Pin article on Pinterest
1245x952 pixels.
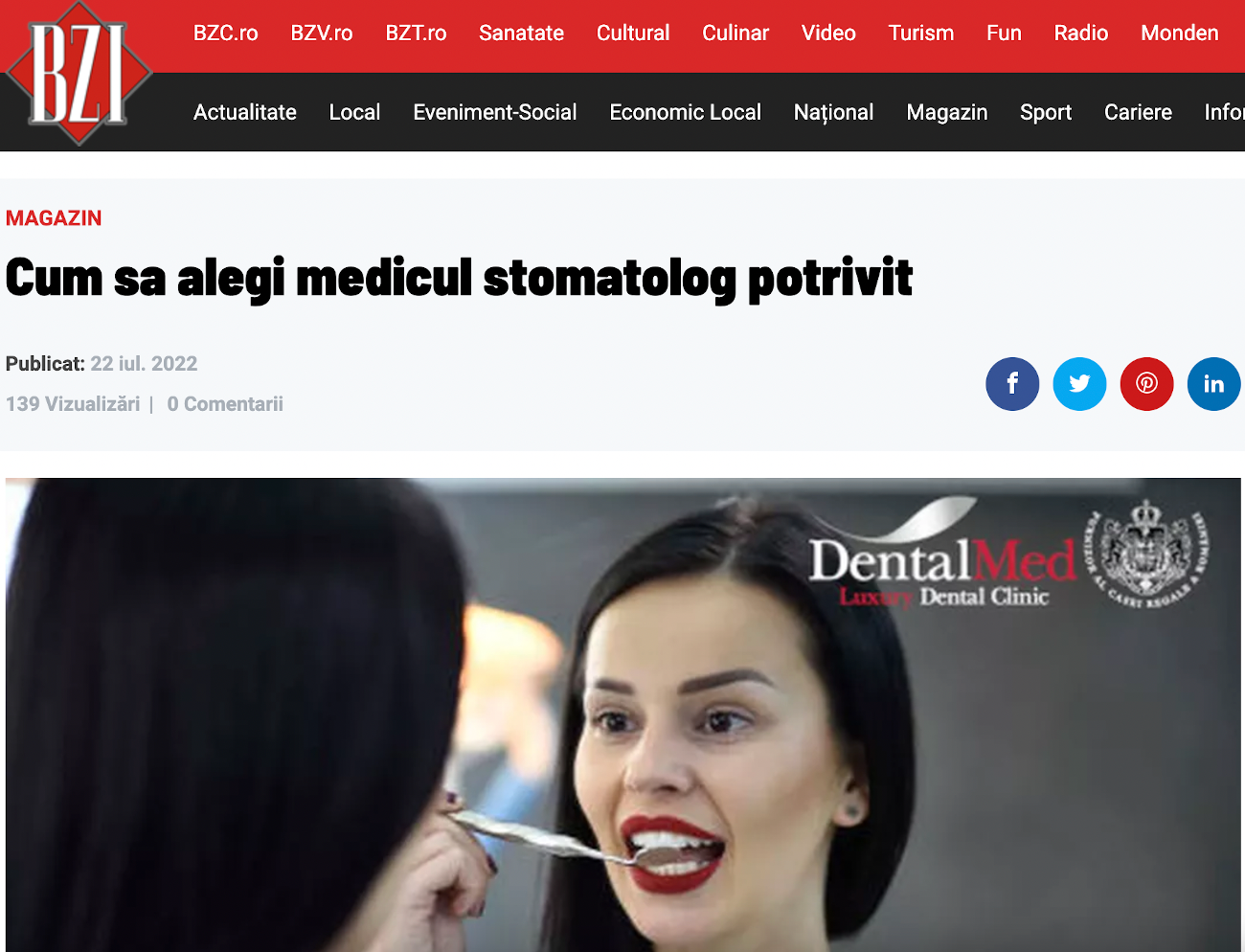[x=1146, y=384]
